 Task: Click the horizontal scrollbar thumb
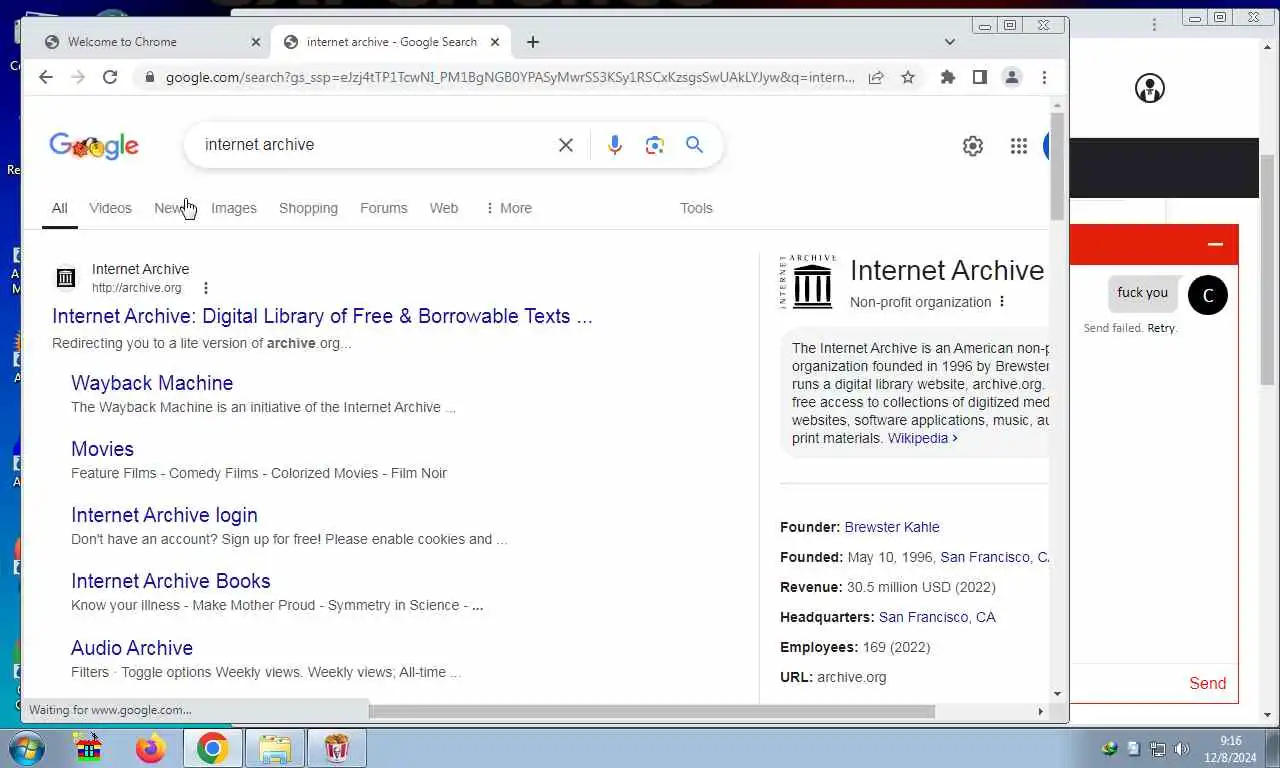pos(650,711)
